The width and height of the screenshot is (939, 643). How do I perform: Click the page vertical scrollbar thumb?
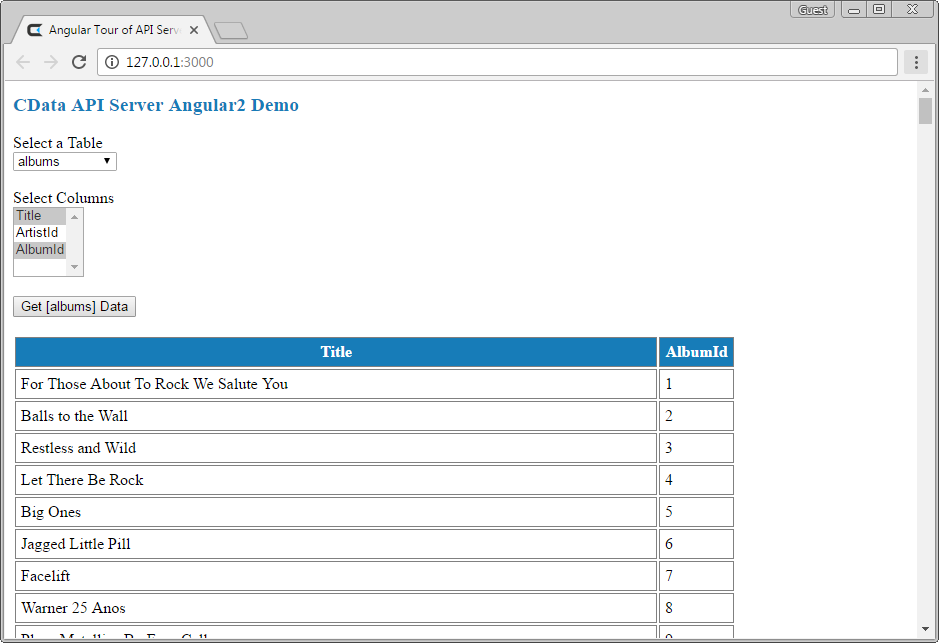pyautogui.click(x=925, y=111)
